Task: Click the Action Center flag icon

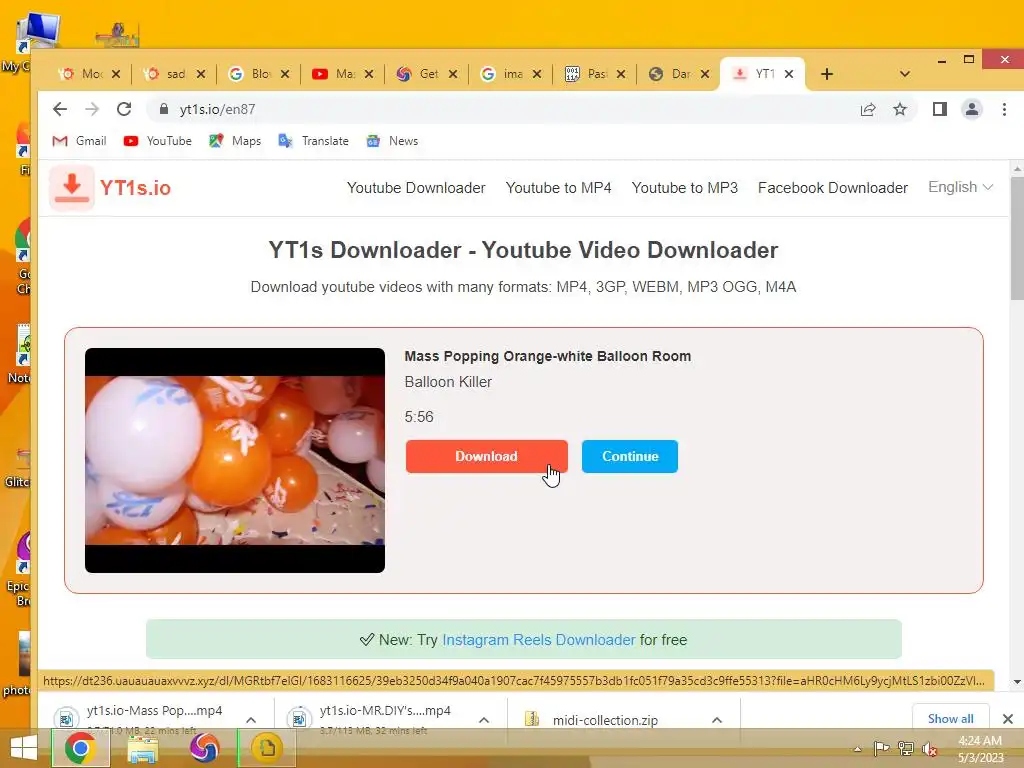Action: coord(882,749)
